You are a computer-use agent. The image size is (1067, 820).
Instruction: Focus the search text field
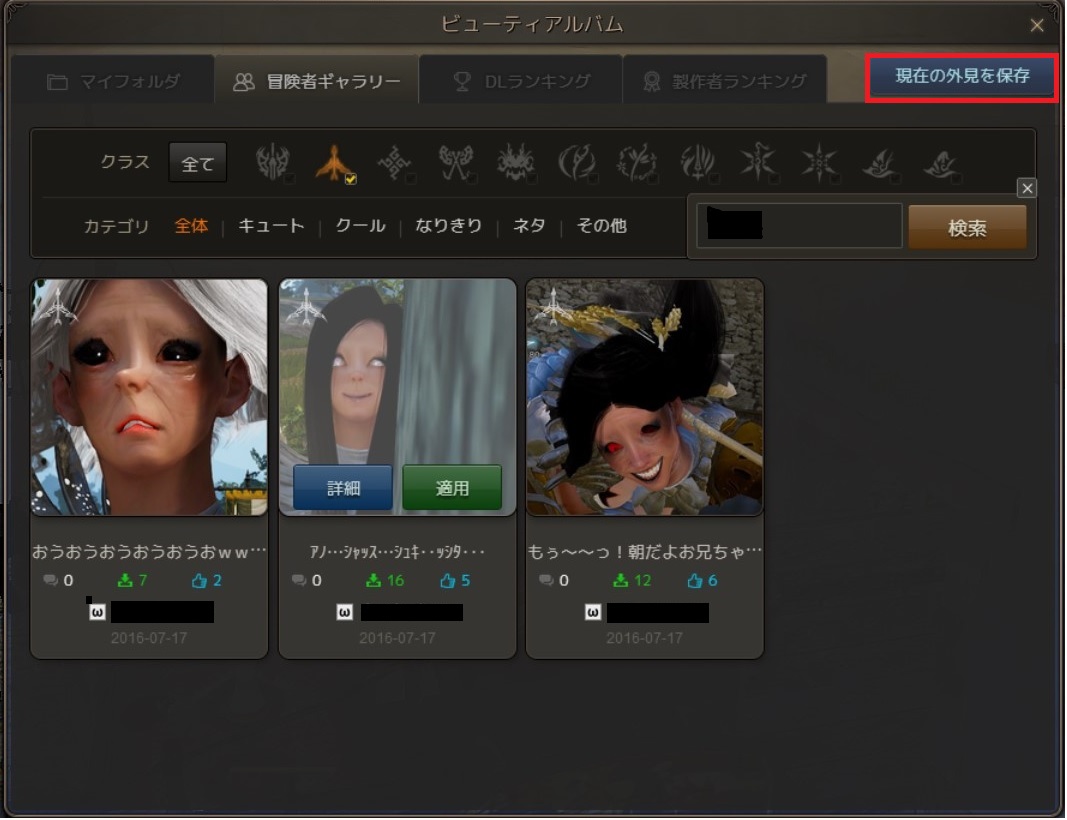tap(799, 226)
